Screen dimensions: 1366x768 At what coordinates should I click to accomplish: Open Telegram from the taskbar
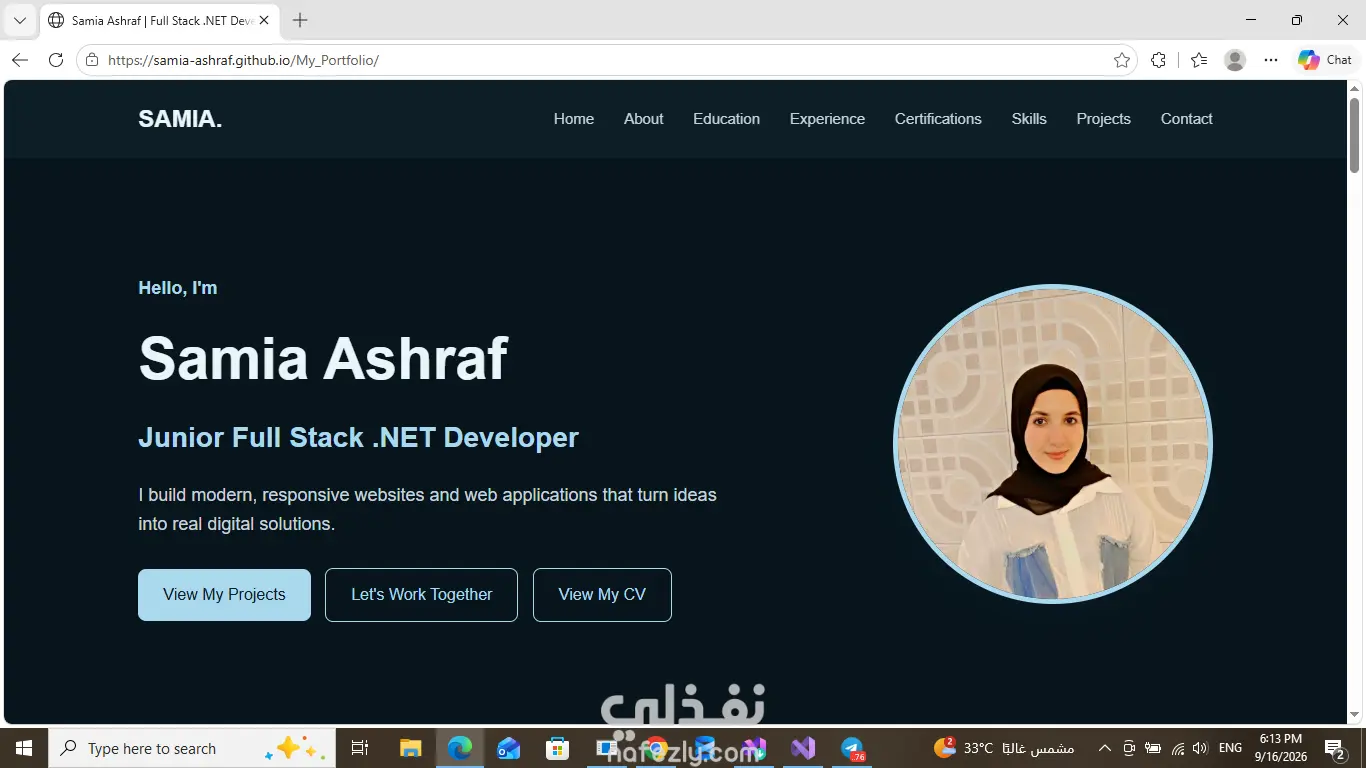point(852,748)
